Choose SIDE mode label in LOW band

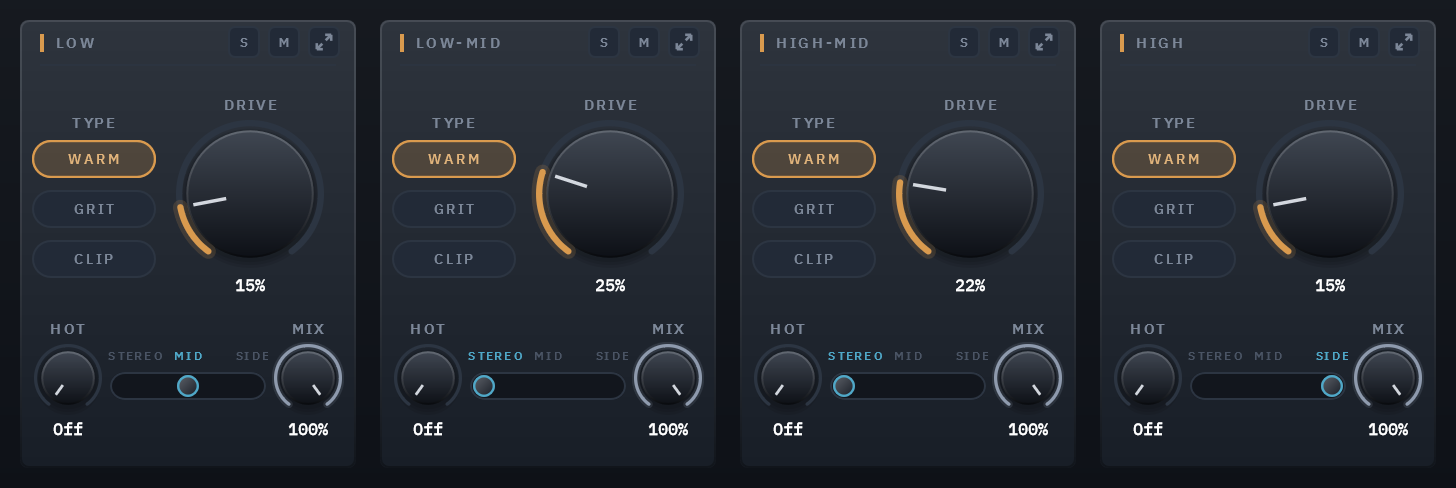pos(253,356)
